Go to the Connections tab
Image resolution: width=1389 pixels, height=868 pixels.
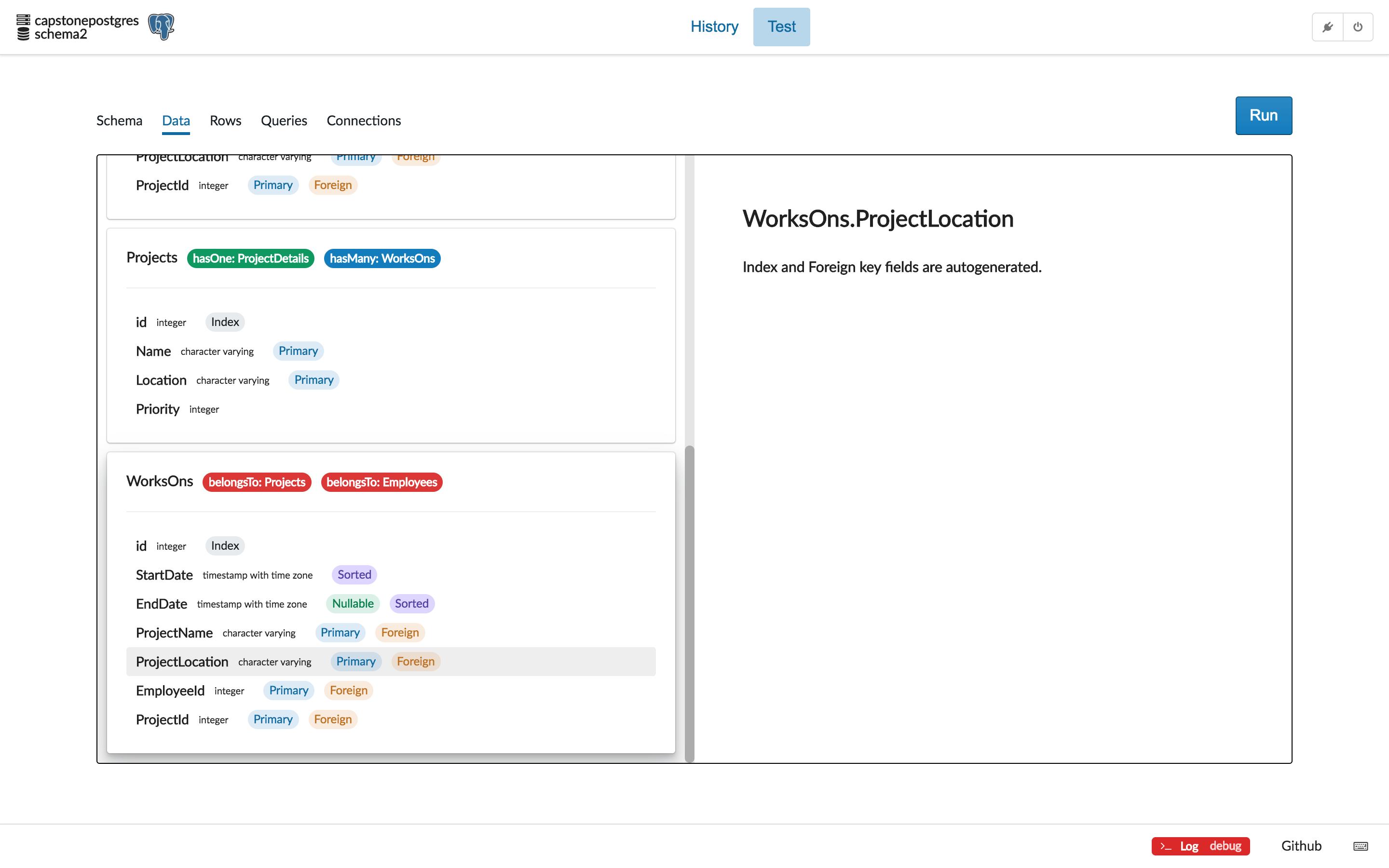(363, 121)
